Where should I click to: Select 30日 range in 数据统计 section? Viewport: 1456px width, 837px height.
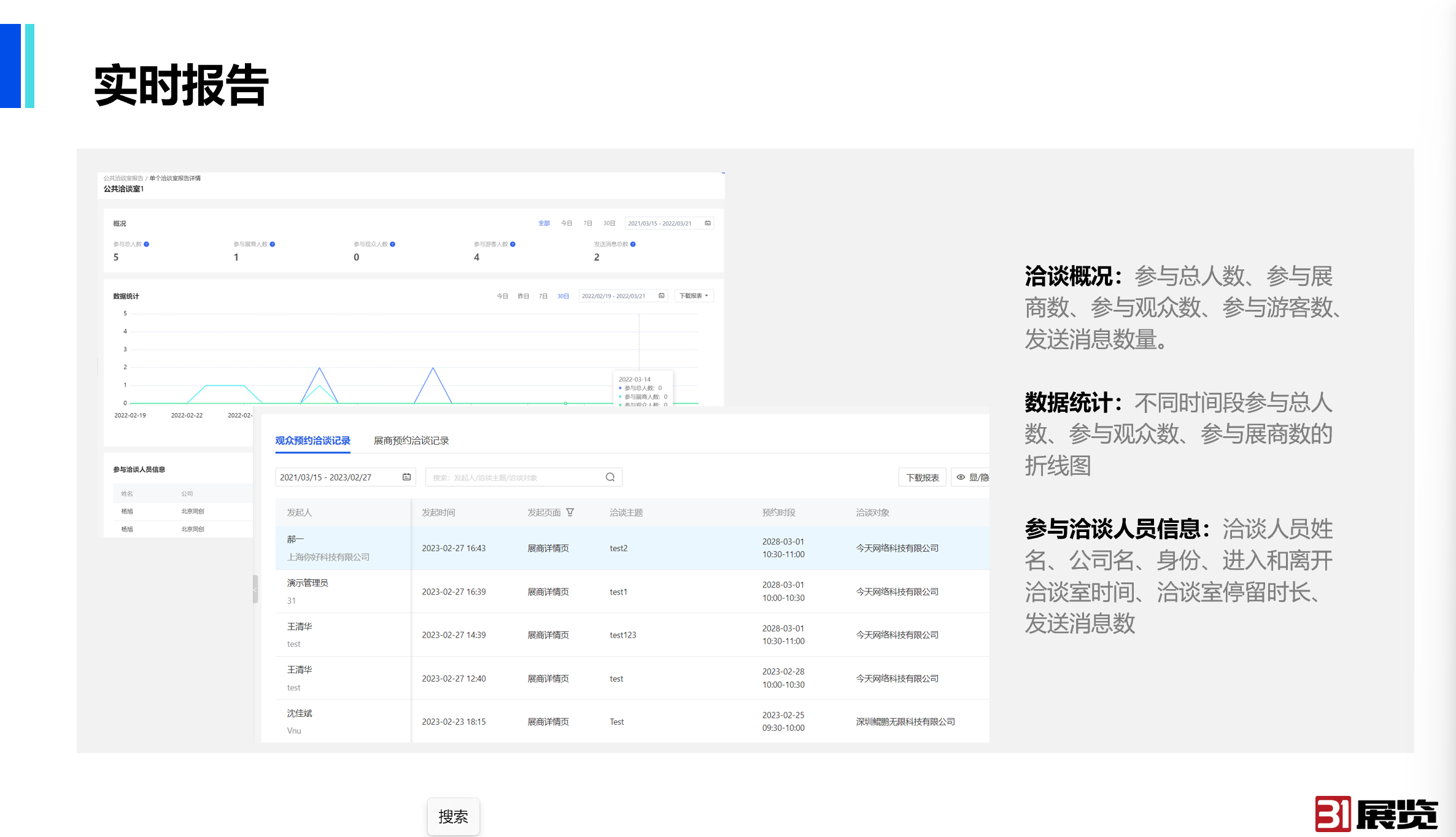(x=563, y=296)
